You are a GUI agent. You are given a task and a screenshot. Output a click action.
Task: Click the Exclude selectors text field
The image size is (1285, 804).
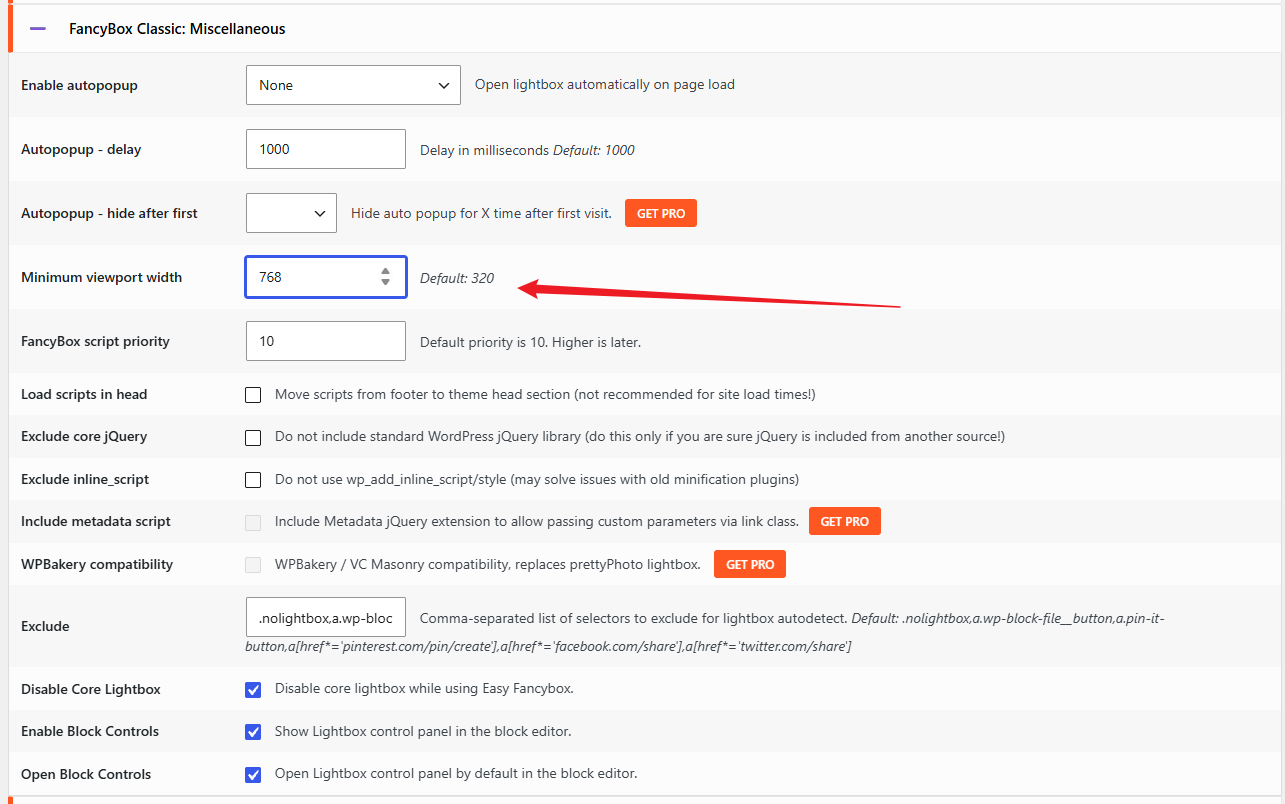coord(326,618)
